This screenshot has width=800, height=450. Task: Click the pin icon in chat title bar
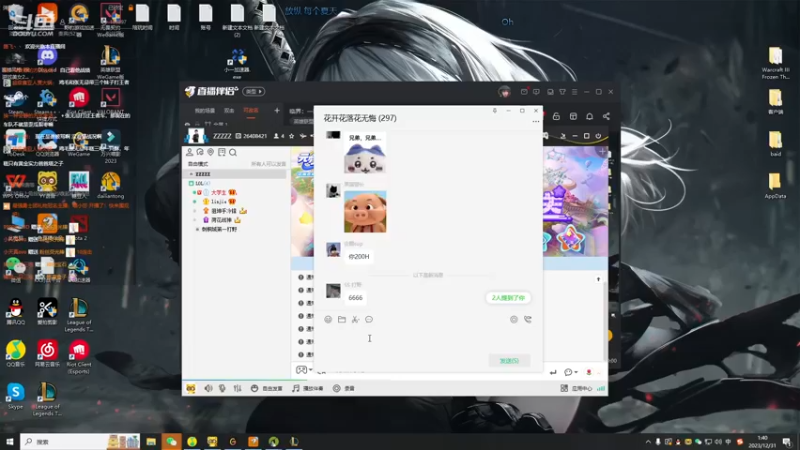tap(494, 110)
